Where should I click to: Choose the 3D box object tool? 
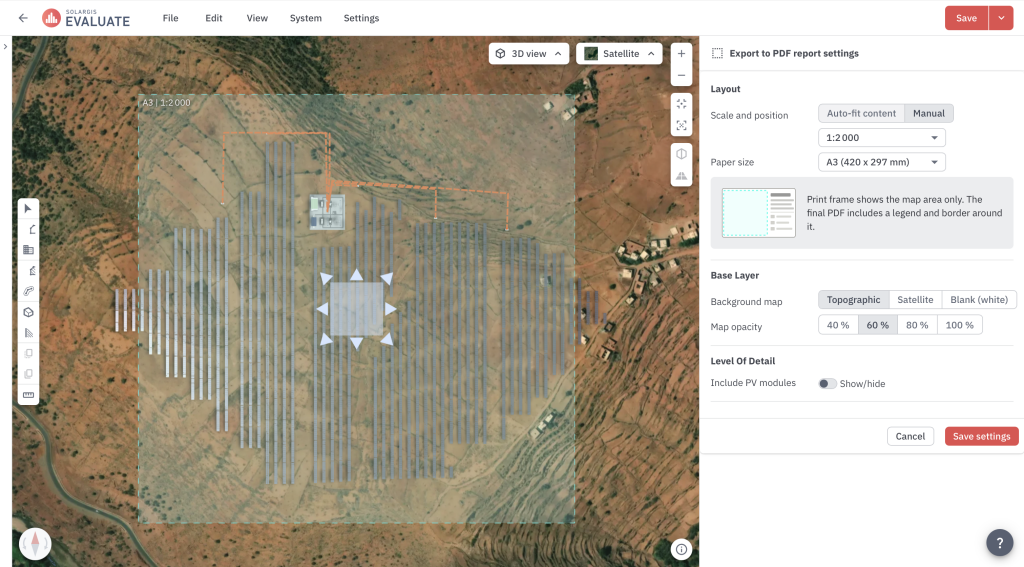(28, 312)
